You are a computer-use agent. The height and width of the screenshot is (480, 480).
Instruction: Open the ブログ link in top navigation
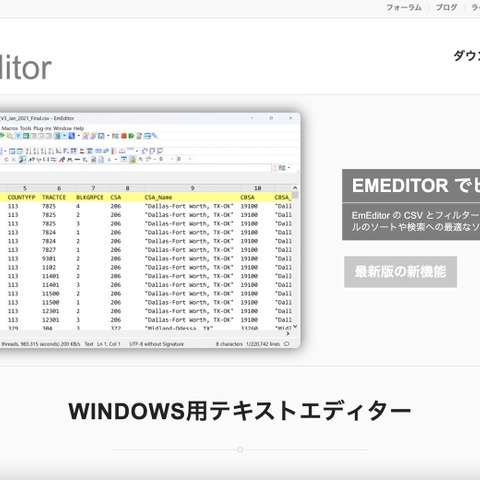pos(446,7)
